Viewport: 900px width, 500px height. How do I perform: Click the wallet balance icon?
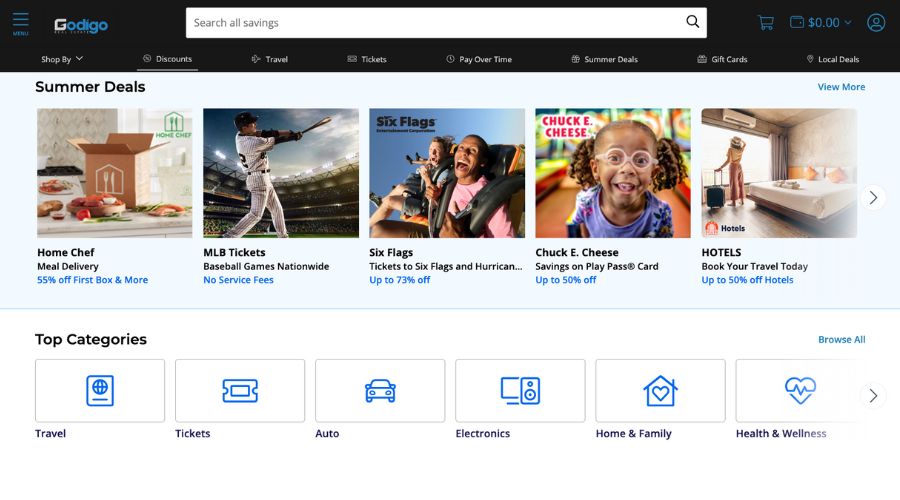pyautogui.click(x=797, y=22)
